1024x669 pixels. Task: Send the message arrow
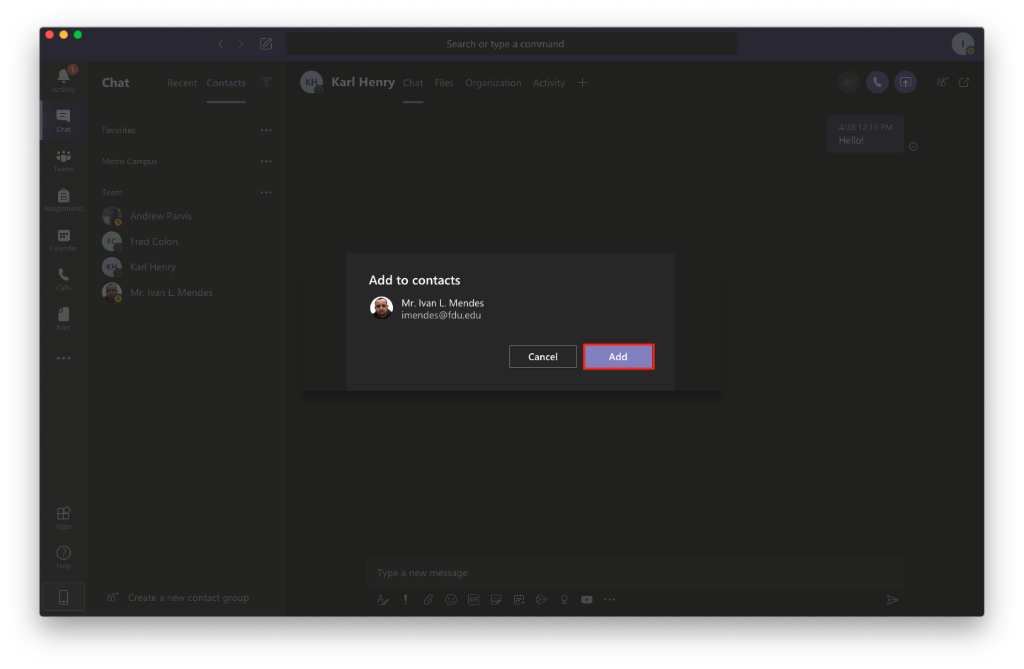(893, 600)
